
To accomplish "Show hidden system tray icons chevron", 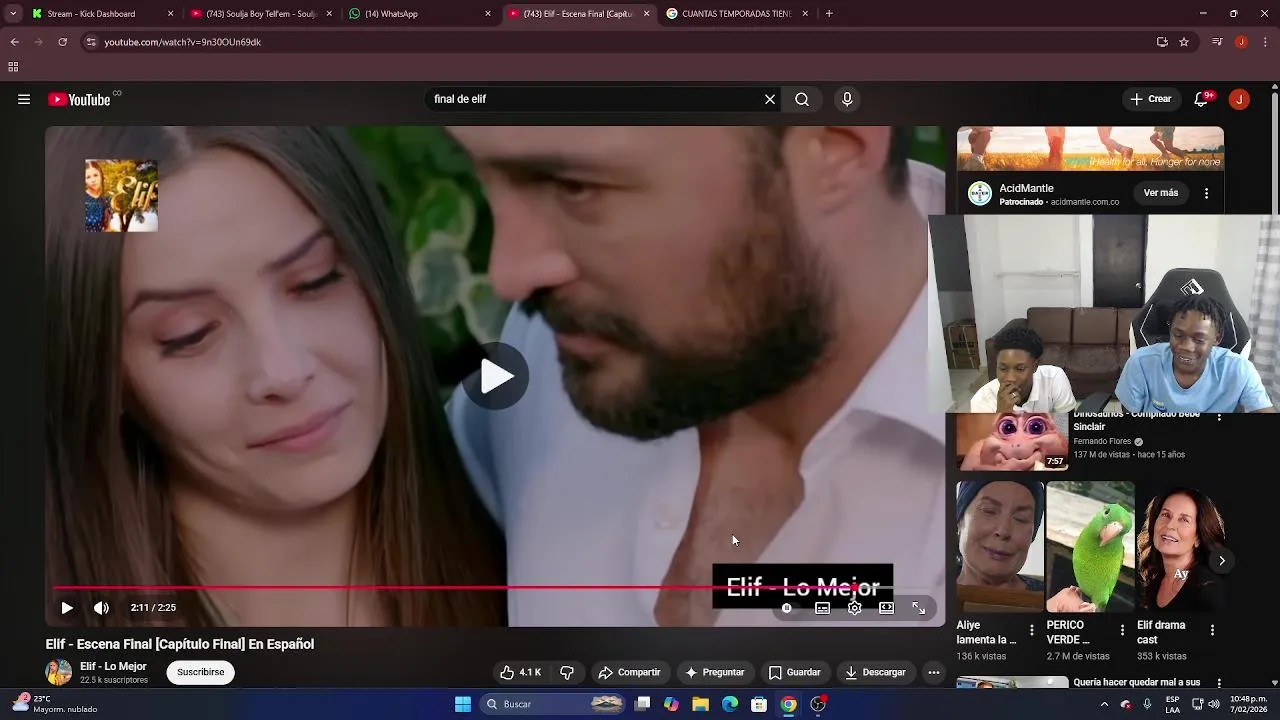I will [x=1104, y=704].
